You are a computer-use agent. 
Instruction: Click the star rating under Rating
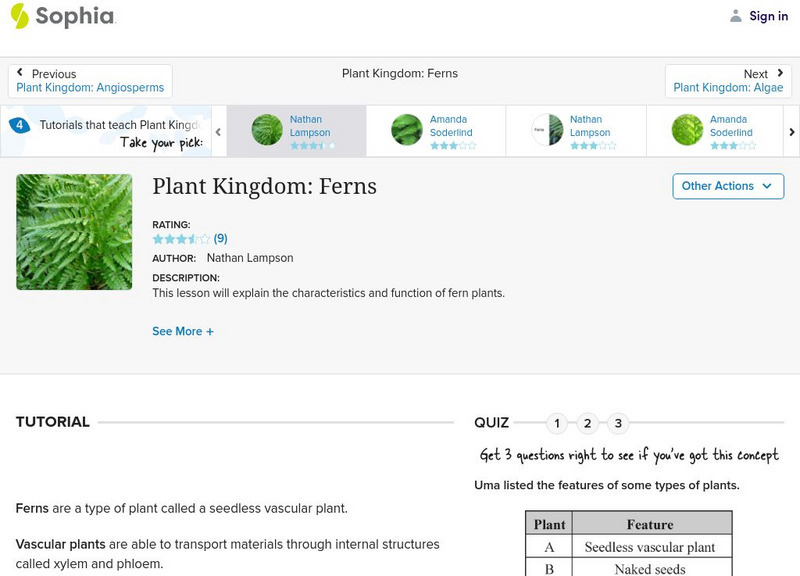point(181,239)
